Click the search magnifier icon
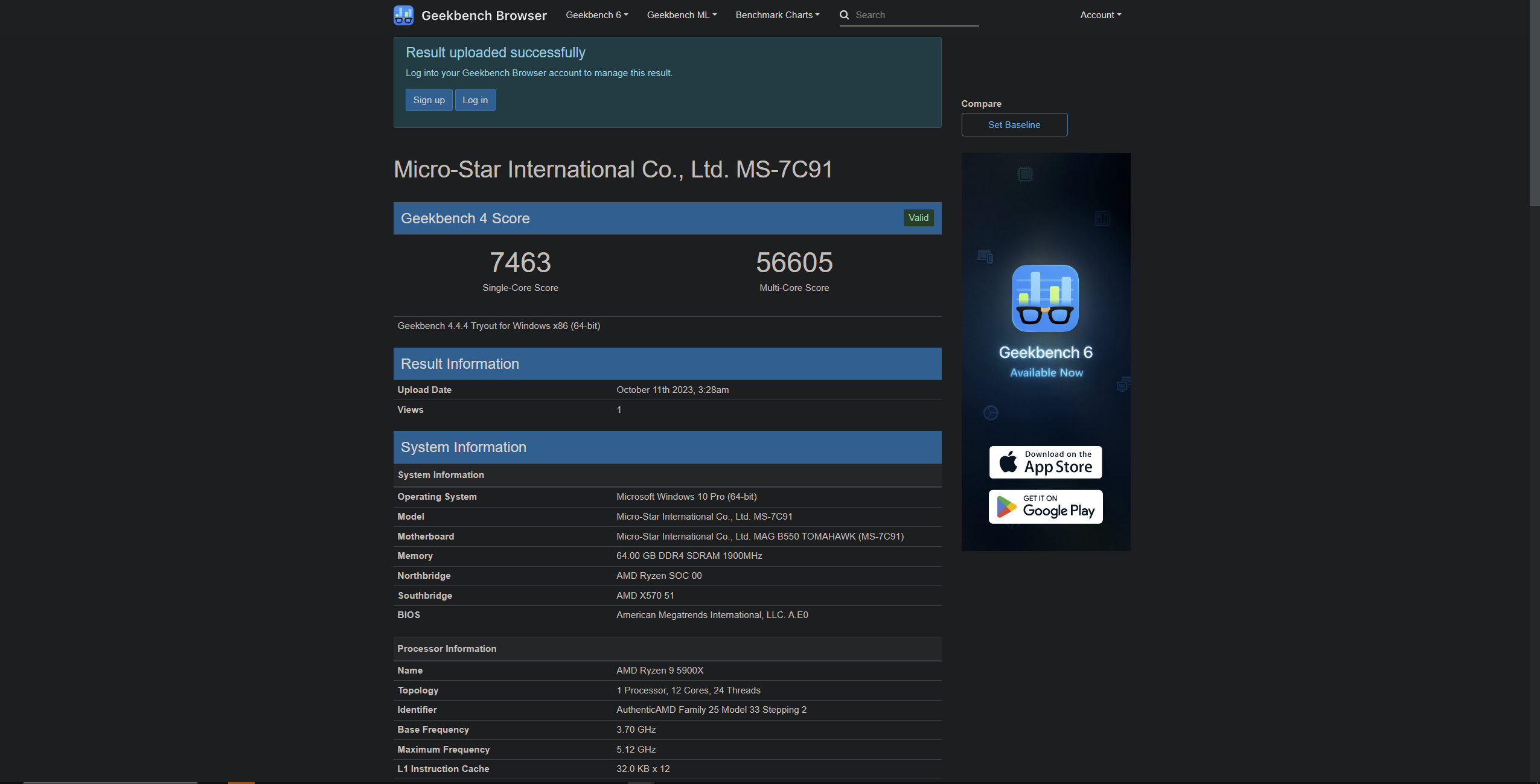The height and width of the screenshot is (784, 1540). pyautogui.click(x=844, y=15)
